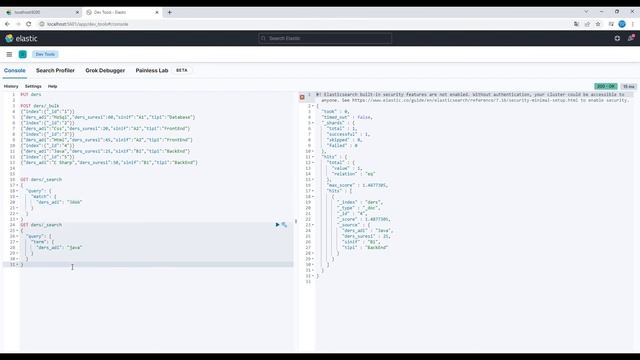Collapse the fold arrow on editor line 25
The width and height of the screenshot is (640, 360).
(17, 231)
